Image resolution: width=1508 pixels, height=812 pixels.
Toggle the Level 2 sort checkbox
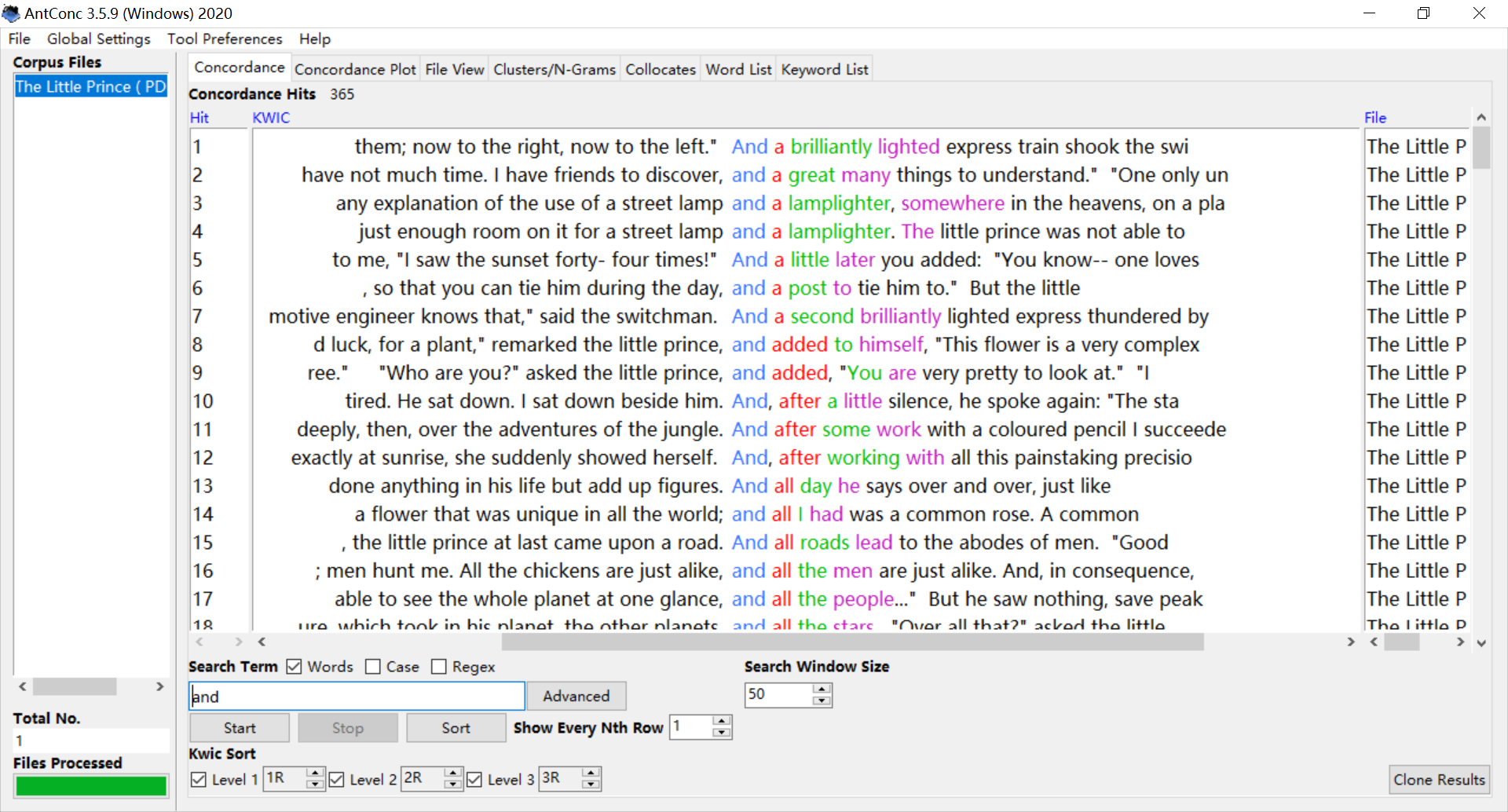point(336,779)
